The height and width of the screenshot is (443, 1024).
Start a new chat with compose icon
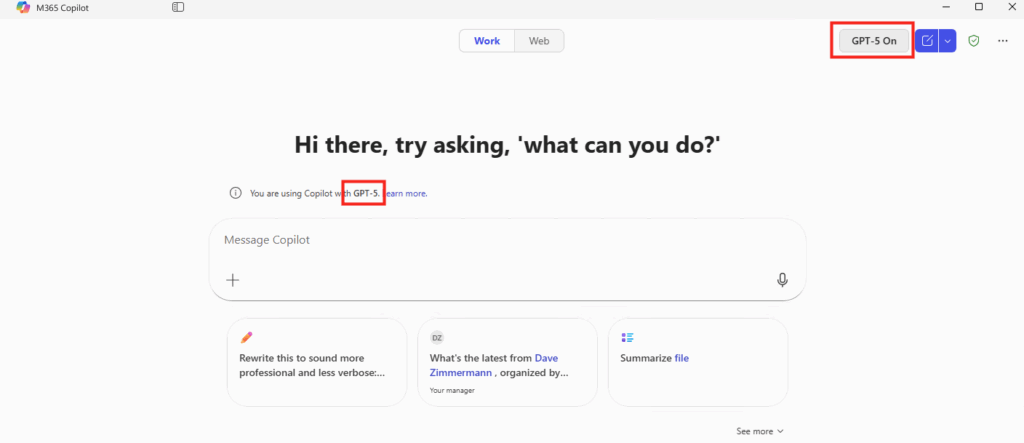point(927,41)
